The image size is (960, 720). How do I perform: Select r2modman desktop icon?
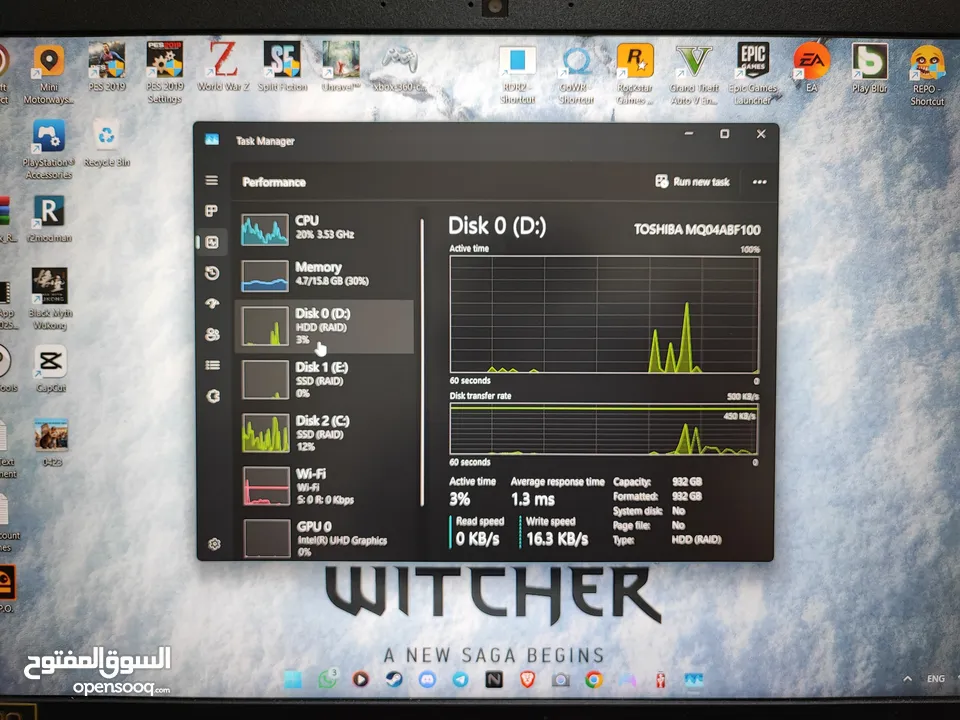50,219
